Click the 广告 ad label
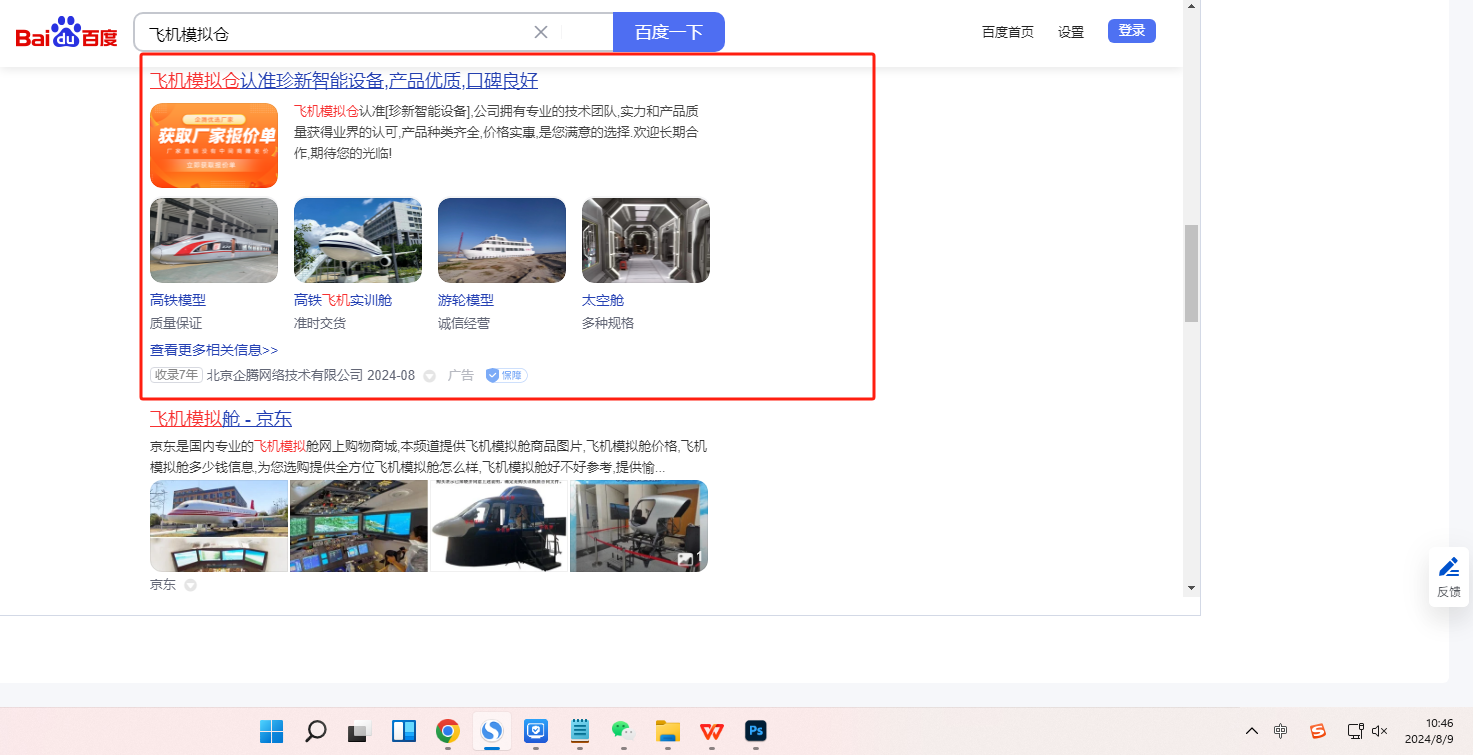1473x755 pixels. click(461, 375)
